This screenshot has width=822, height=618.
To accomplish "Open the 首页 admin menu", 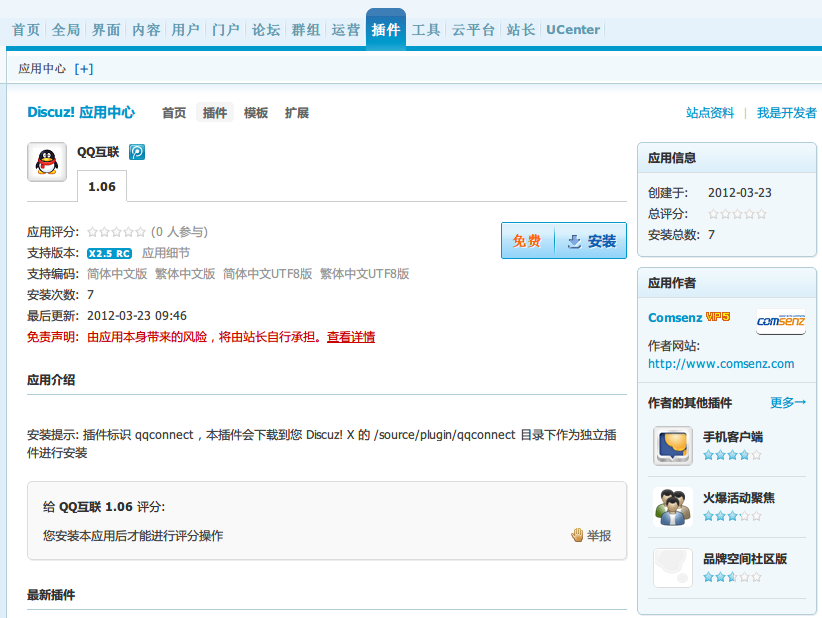I will point(26,30).
